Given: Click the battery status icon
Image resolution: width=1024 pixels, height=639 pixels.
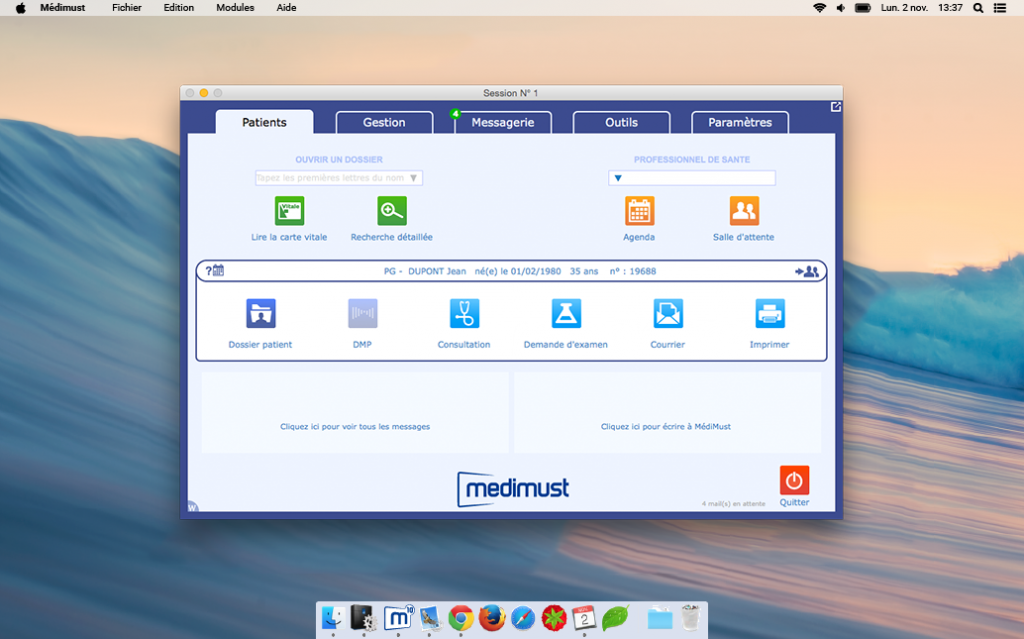Looking at the screenshot, I should coord(863,8).
